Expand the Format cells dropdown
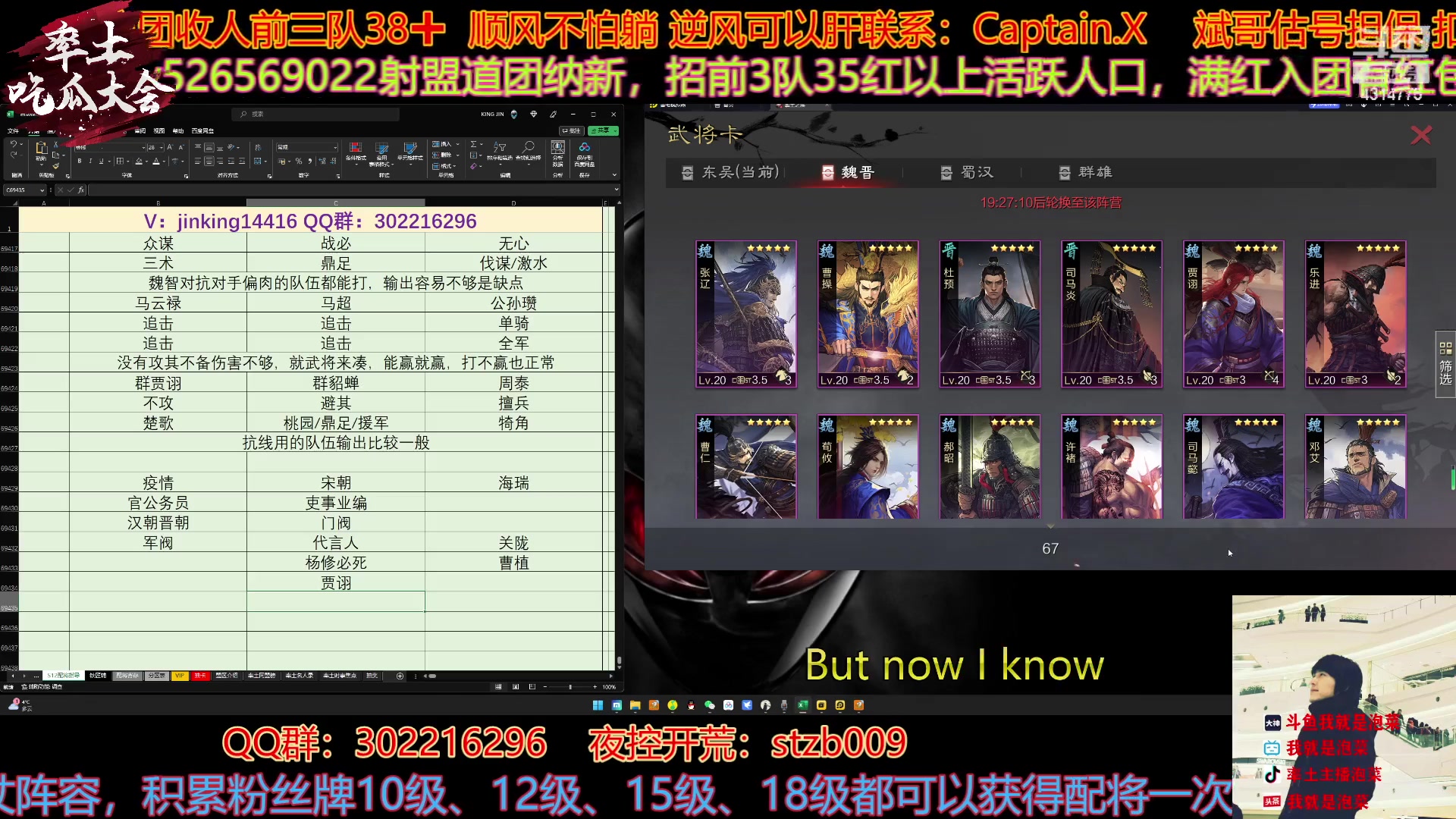This screenshot has height=819, width=1456. coord(455,166)
